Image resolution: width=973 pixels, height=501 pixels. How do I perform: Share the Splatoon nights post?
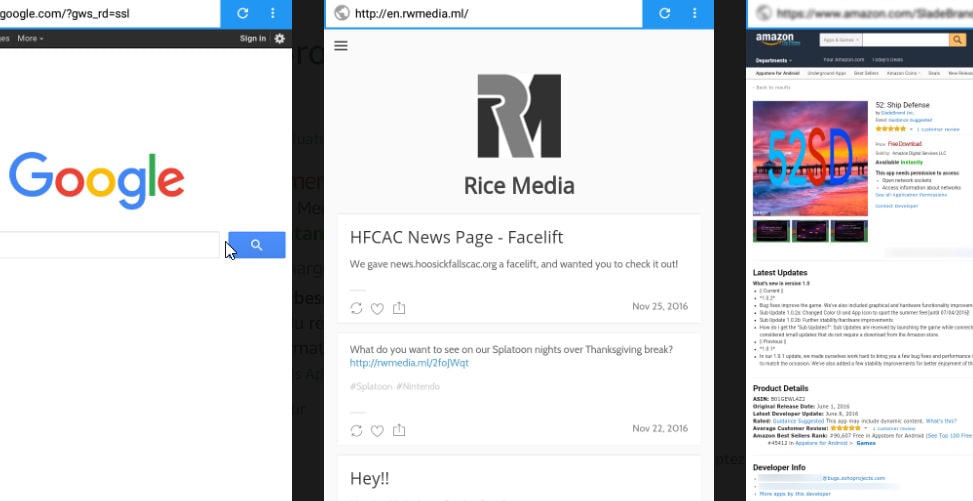pos(399,430)
